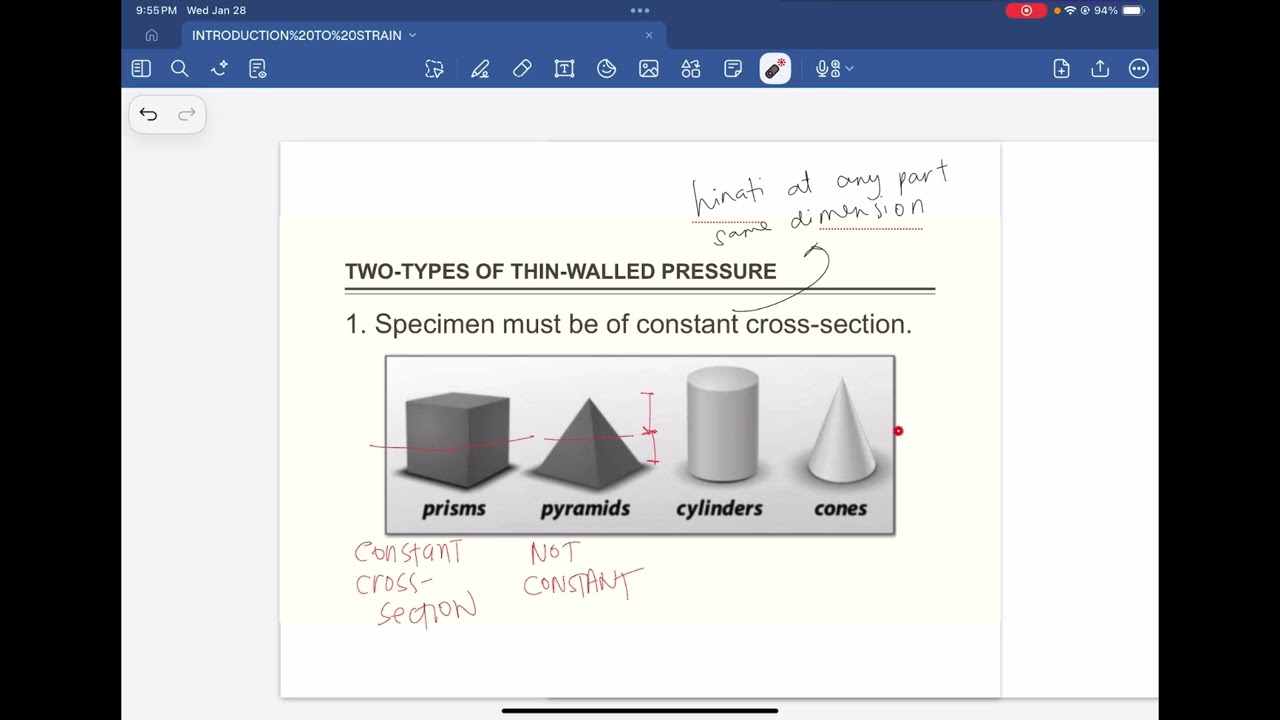Open search in the document
The width and height of the screenshot is (1280, 720).
pyautogui.click(x=180, y=69)
